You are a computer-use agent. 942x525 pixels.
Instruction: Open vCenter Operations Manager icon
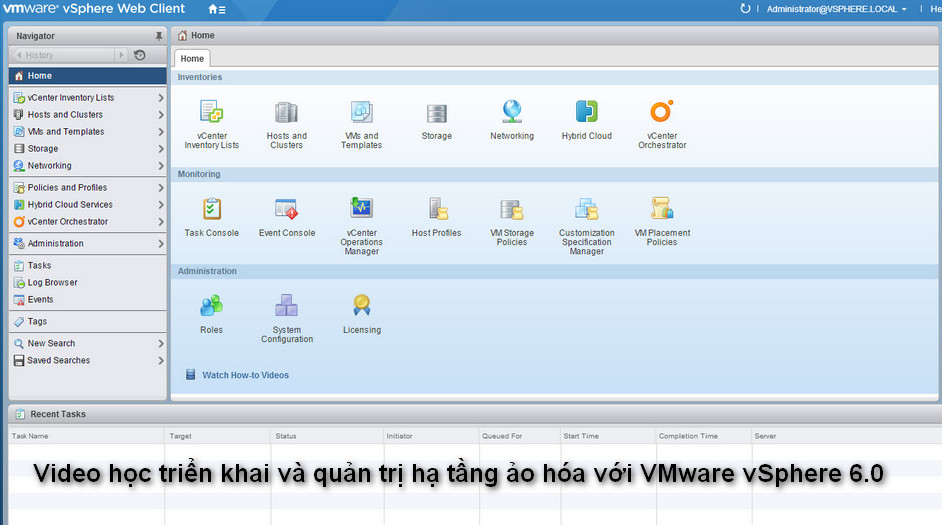click(x=362, y=208)
